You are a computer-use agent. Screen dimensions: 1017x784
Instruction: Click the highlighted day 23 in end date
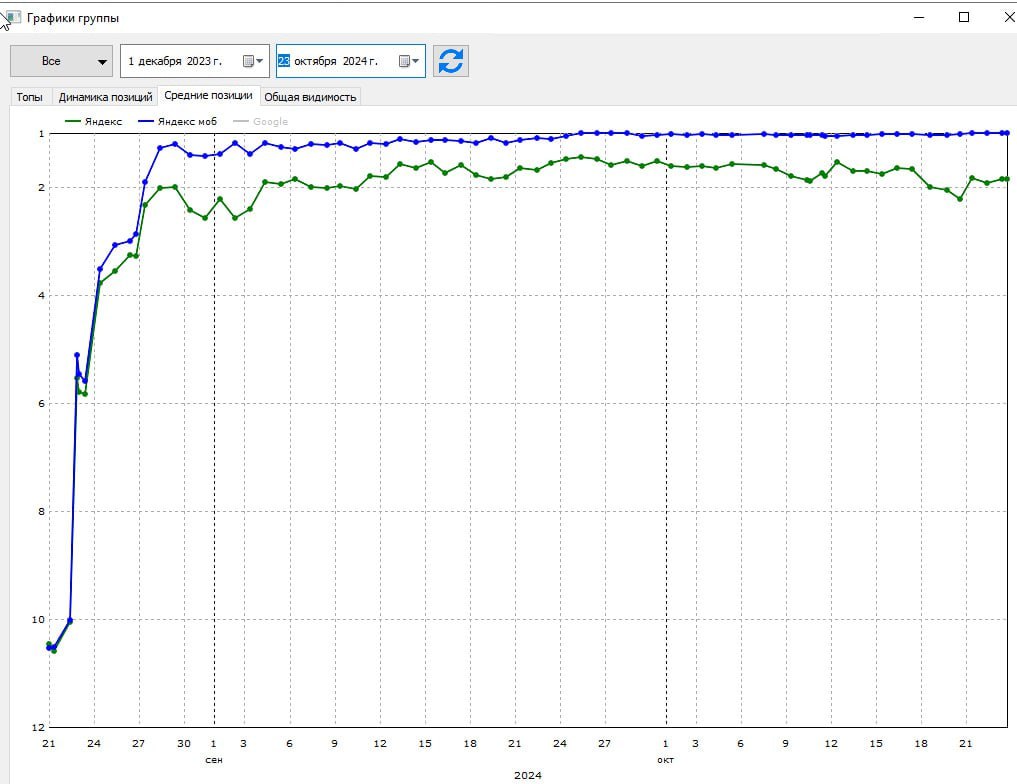[x=284, y=61]
